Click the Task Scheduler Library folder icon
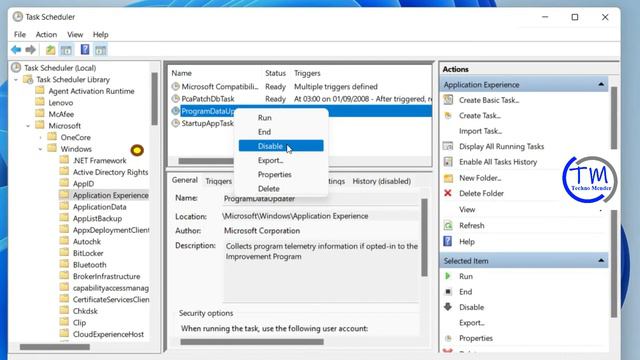The height and width of the screenshot is (360, 640). [28, 79]
